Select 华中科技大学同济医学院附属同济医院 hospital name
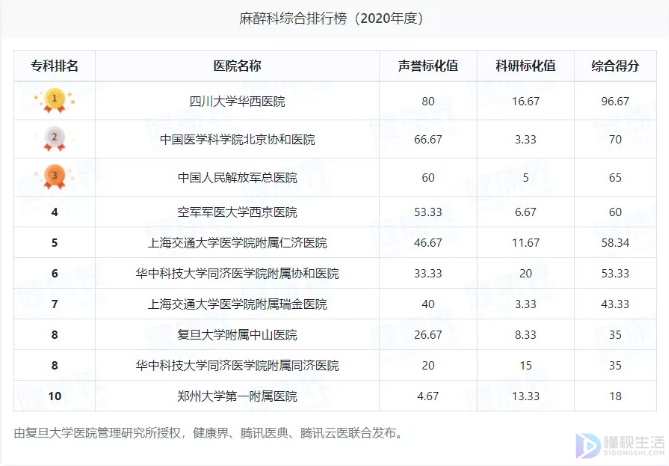The height and width of the screenshot is (466, 669). pos(237,366)
